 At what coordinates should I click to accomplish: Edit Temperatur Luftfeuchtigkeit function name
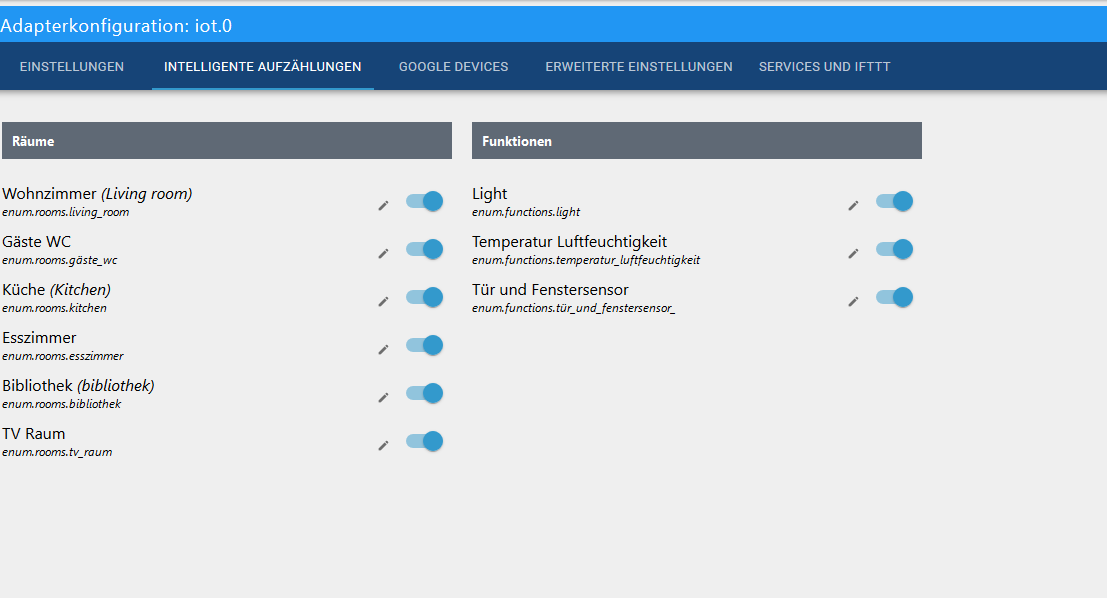click(x=853, y=253)
